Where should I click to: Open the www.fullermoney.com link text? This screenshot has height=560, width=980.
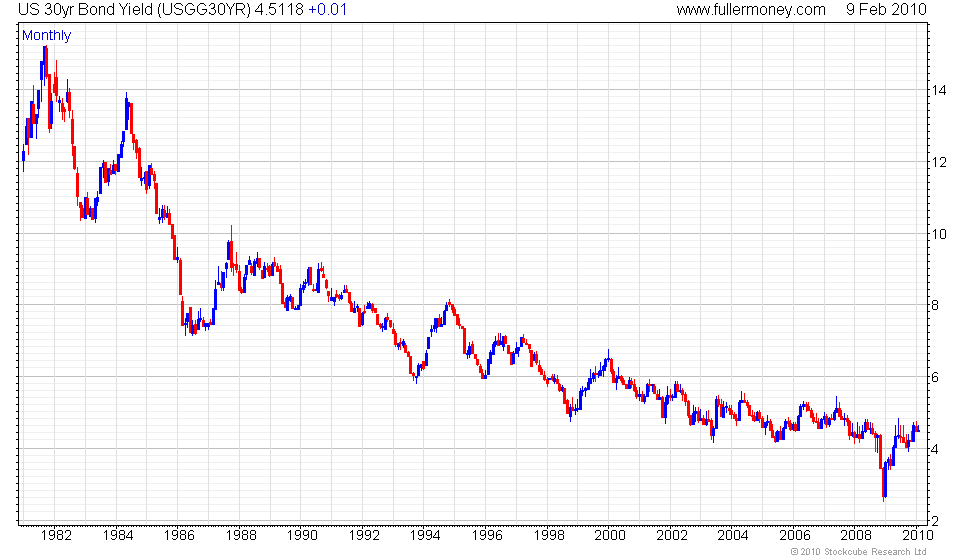[x=751, y=10]
